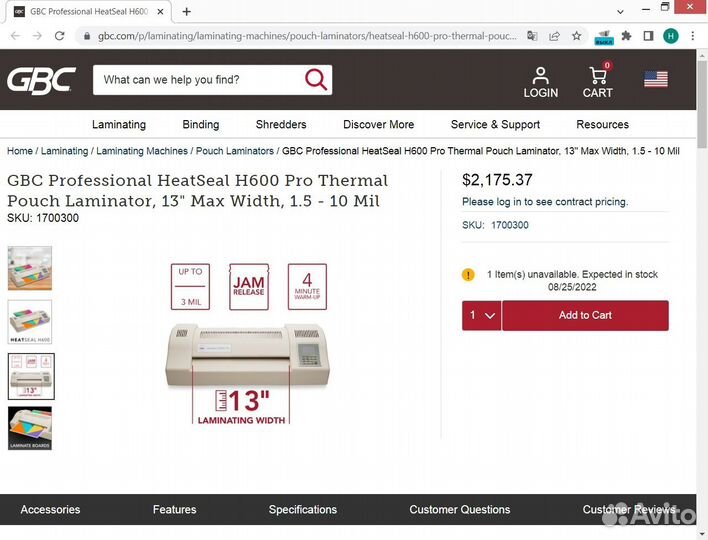Image resolution: width=708 pixels, height=540 pixels.
Task: Click the browser forward arrow
Action: (37, 36)
